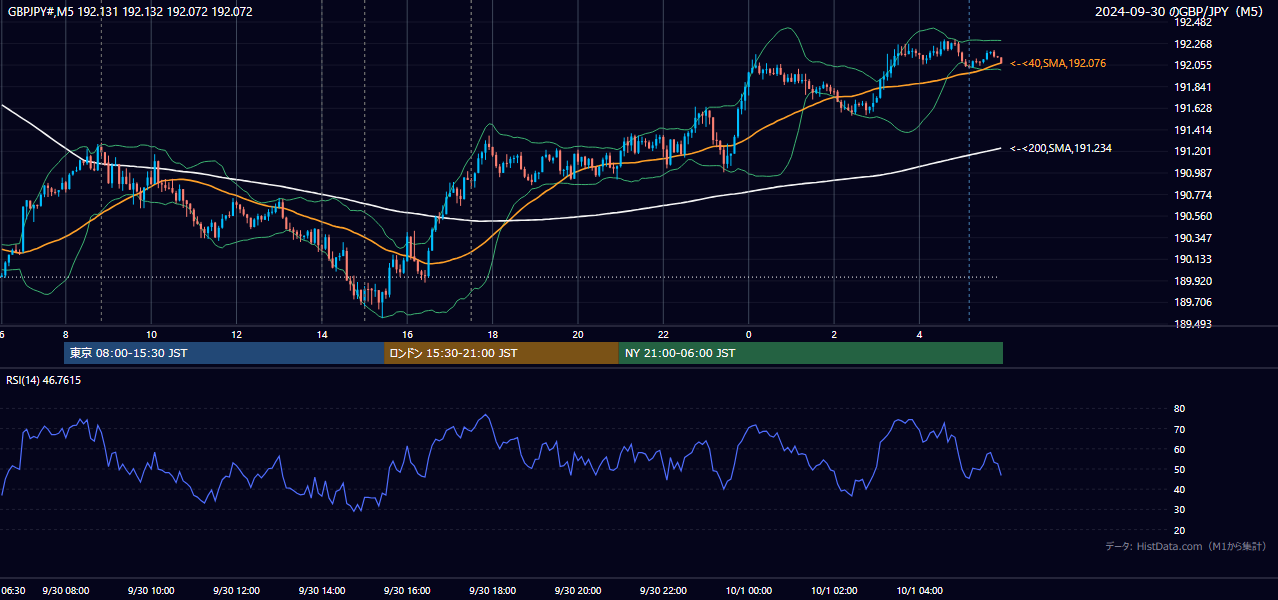The image size is (1278, 600).
Task: Click price axis value 191.414
Action: click(x=1194, y=130)
